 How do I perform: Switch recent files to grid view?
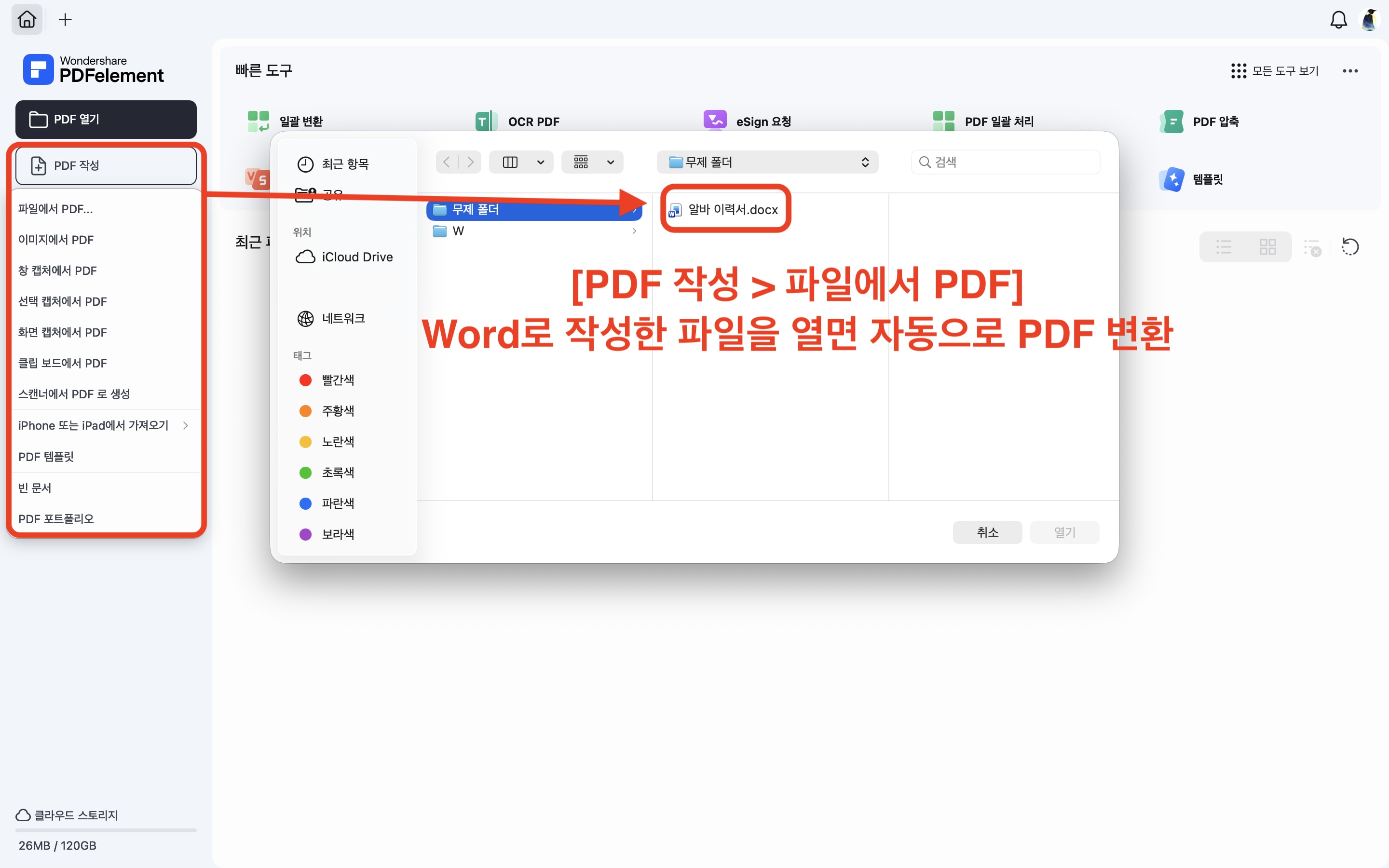1267,247
